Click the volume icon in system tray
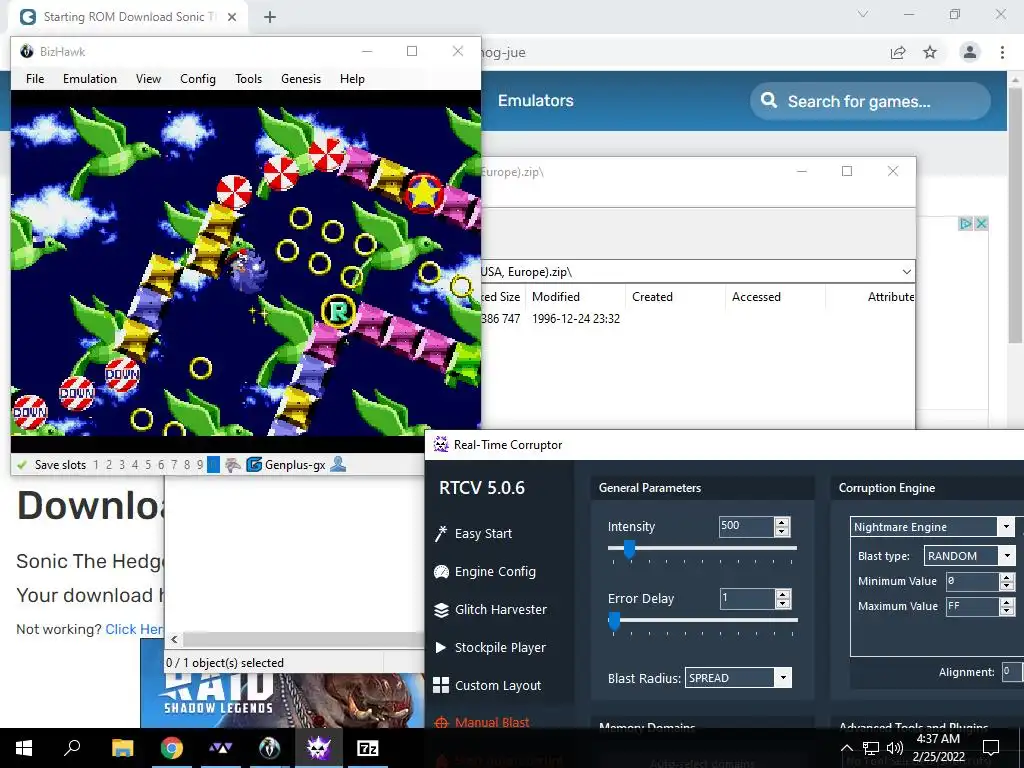 pyautogui.click(x=895, y=748)
